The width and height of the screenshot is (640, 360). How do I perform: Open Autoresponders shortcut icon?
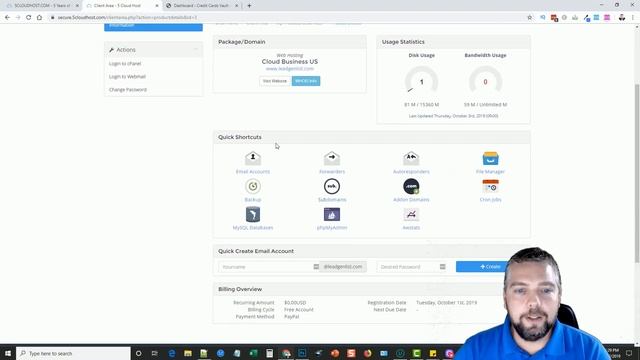(411, 158)
